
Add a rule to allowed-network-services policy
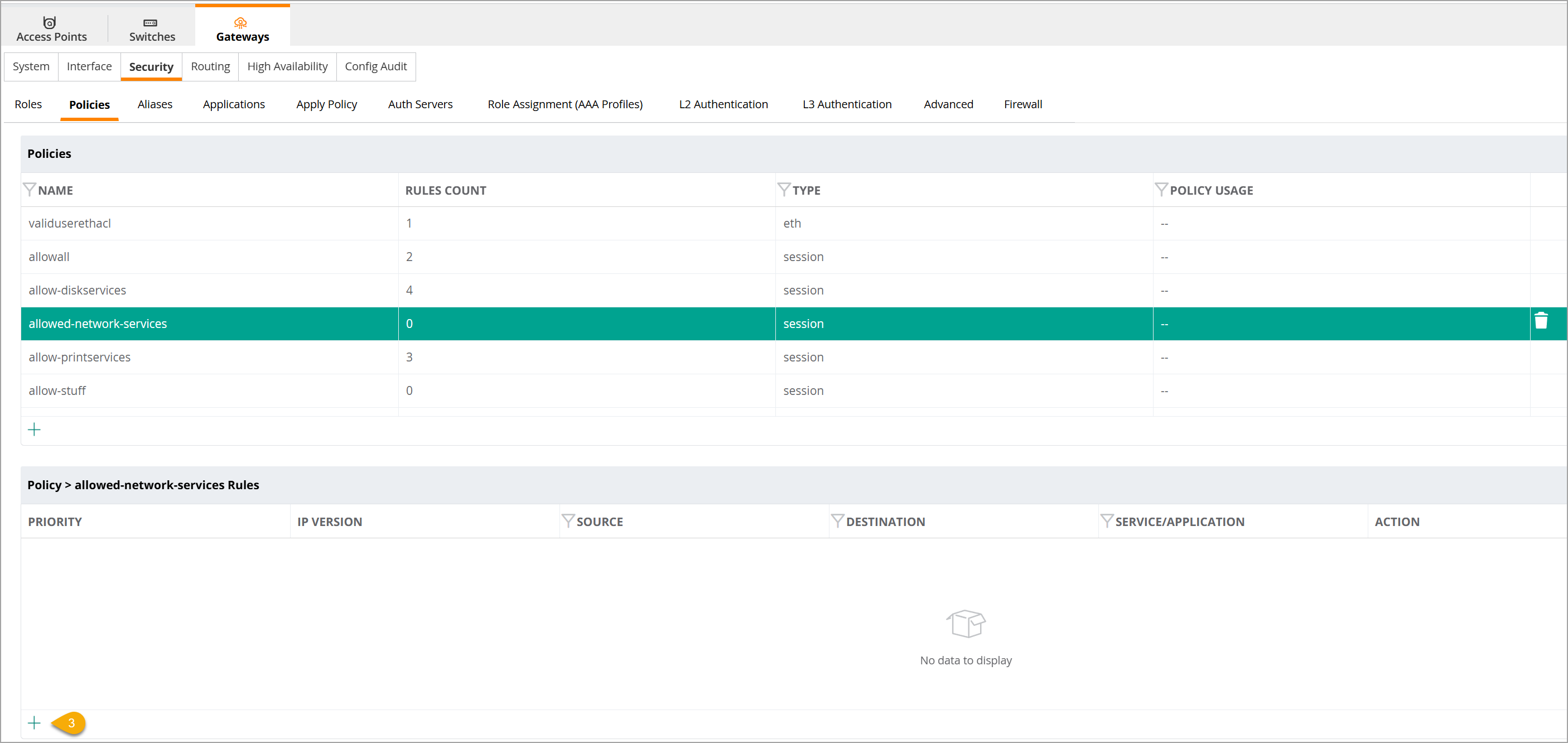point(34,723)
